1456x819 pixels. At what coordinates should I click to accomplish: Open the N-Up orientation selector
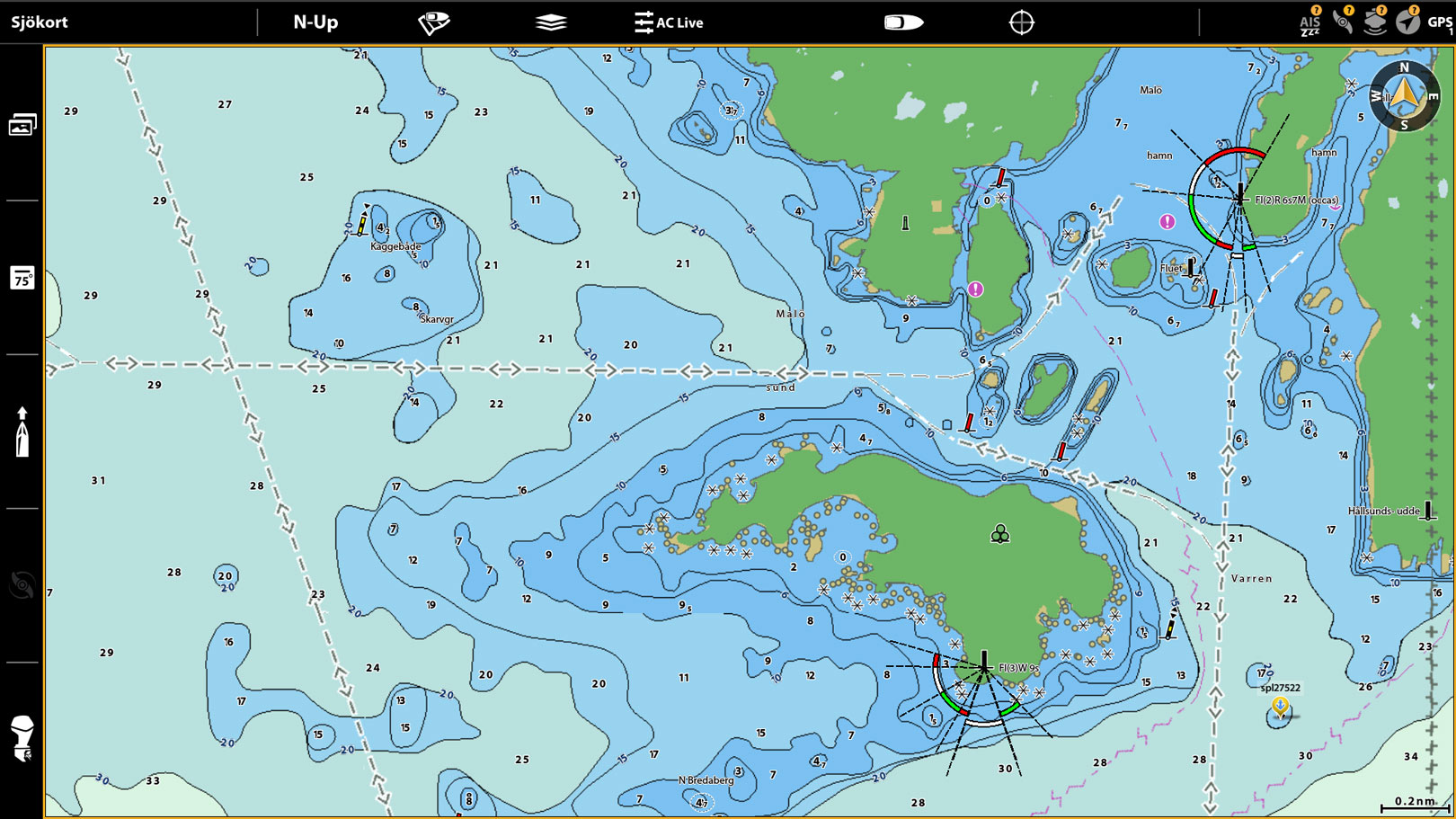(x=314, y=22)
